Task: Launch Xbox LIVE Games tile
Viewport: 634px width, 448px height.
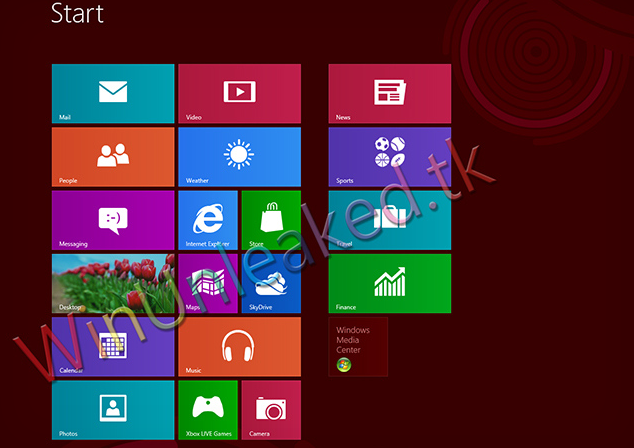Action: pyautogui.click(x=207, y=409)
